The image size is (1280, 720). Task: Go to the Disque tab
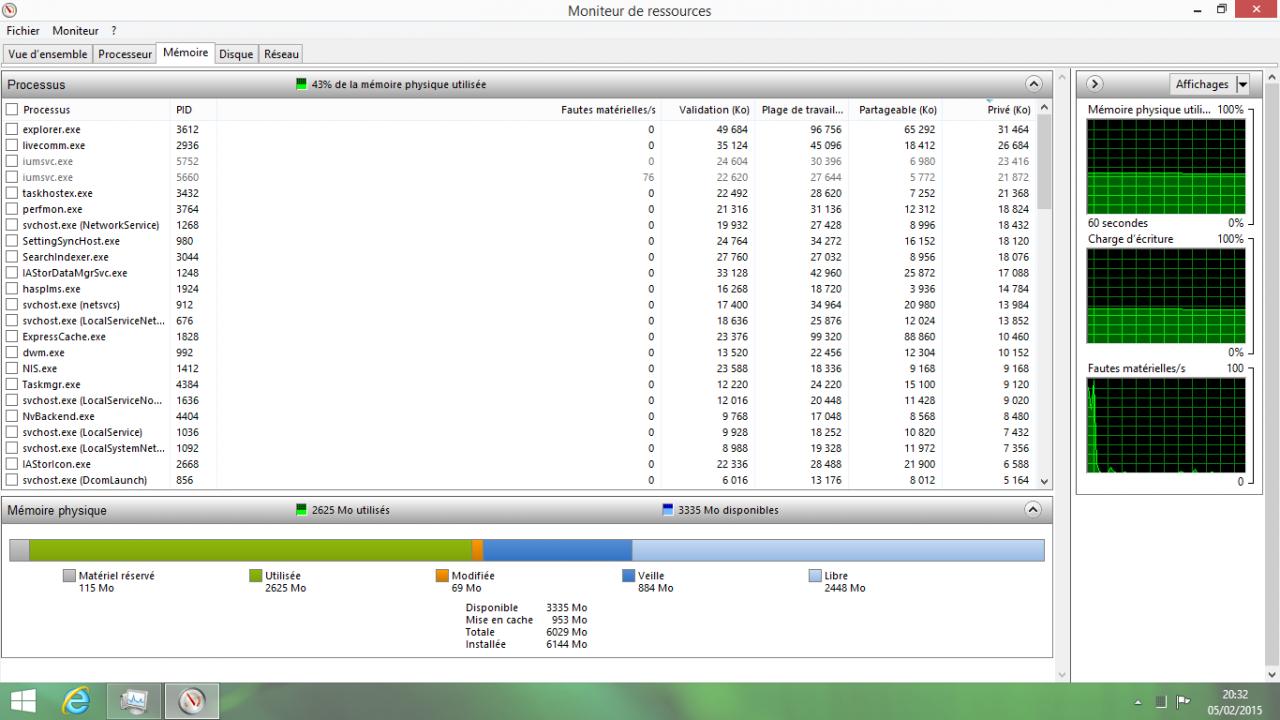236,54
